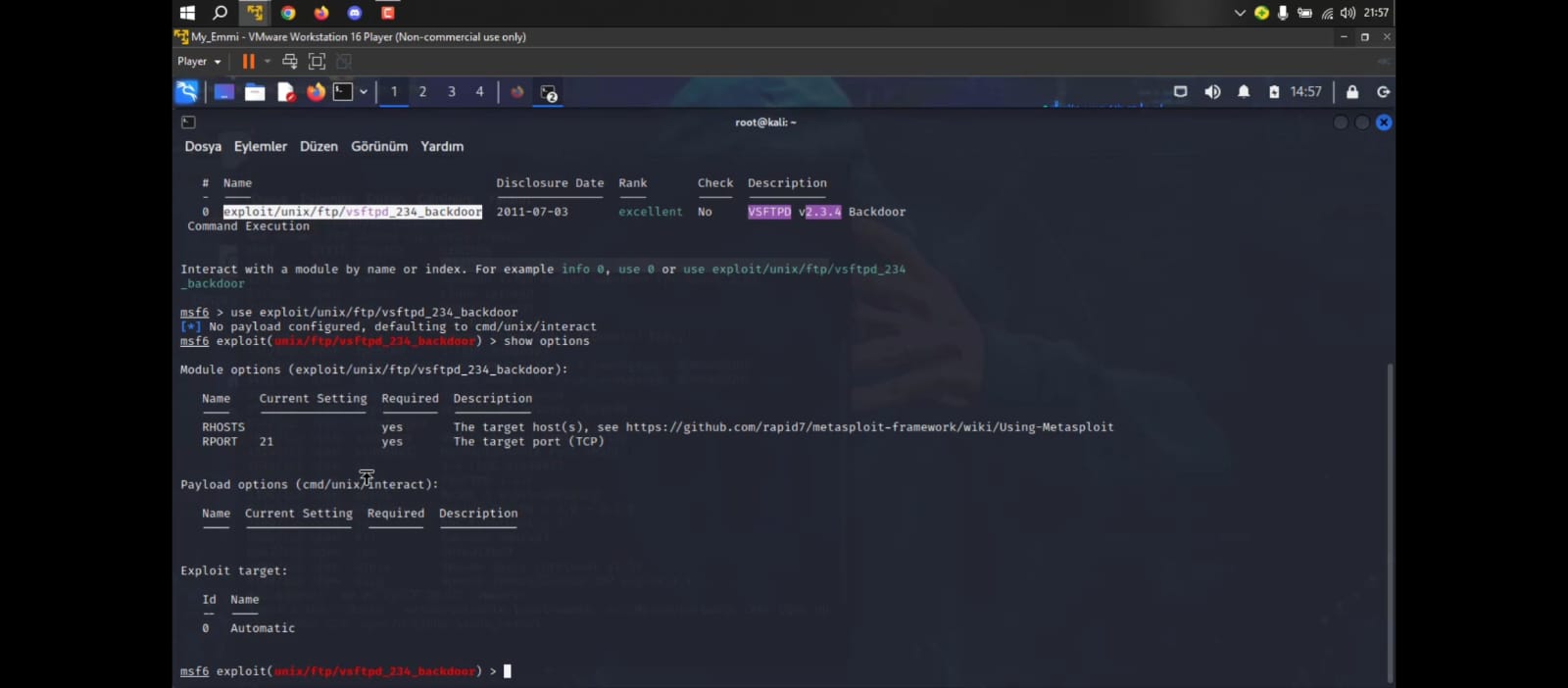
Task: Switch to workspace 3
Action: 451,91
